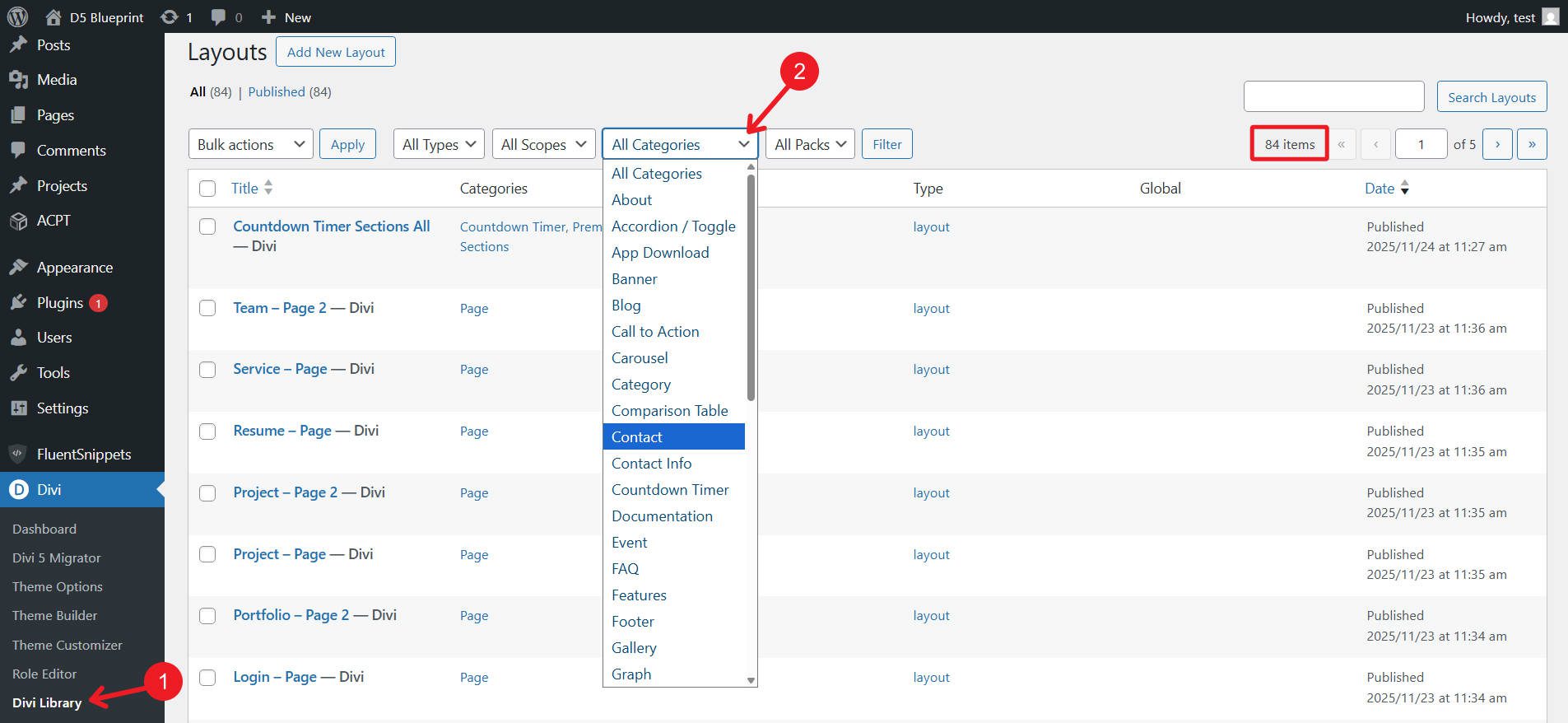1568x723 pixels.
Task: Jump to last page double arrow
Action: 1532,144
